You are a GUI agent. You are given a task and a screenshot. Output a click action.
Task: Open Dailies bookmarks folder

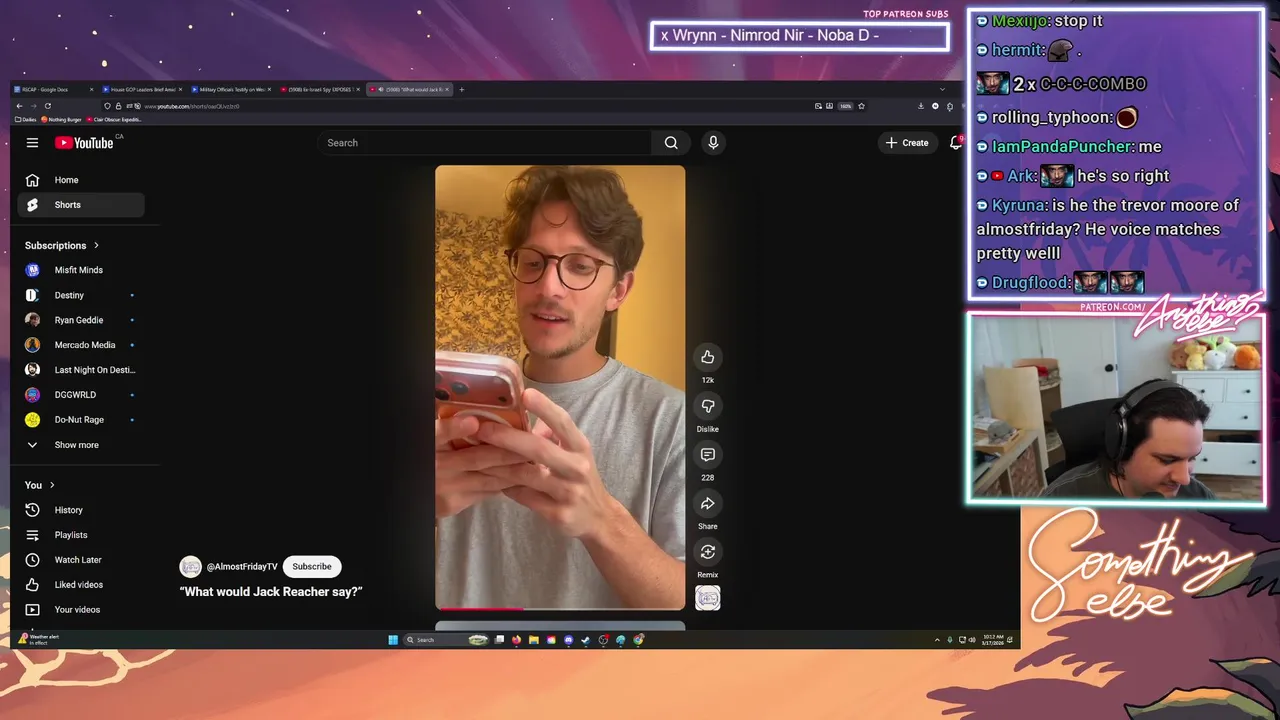[x=26, y=119]
